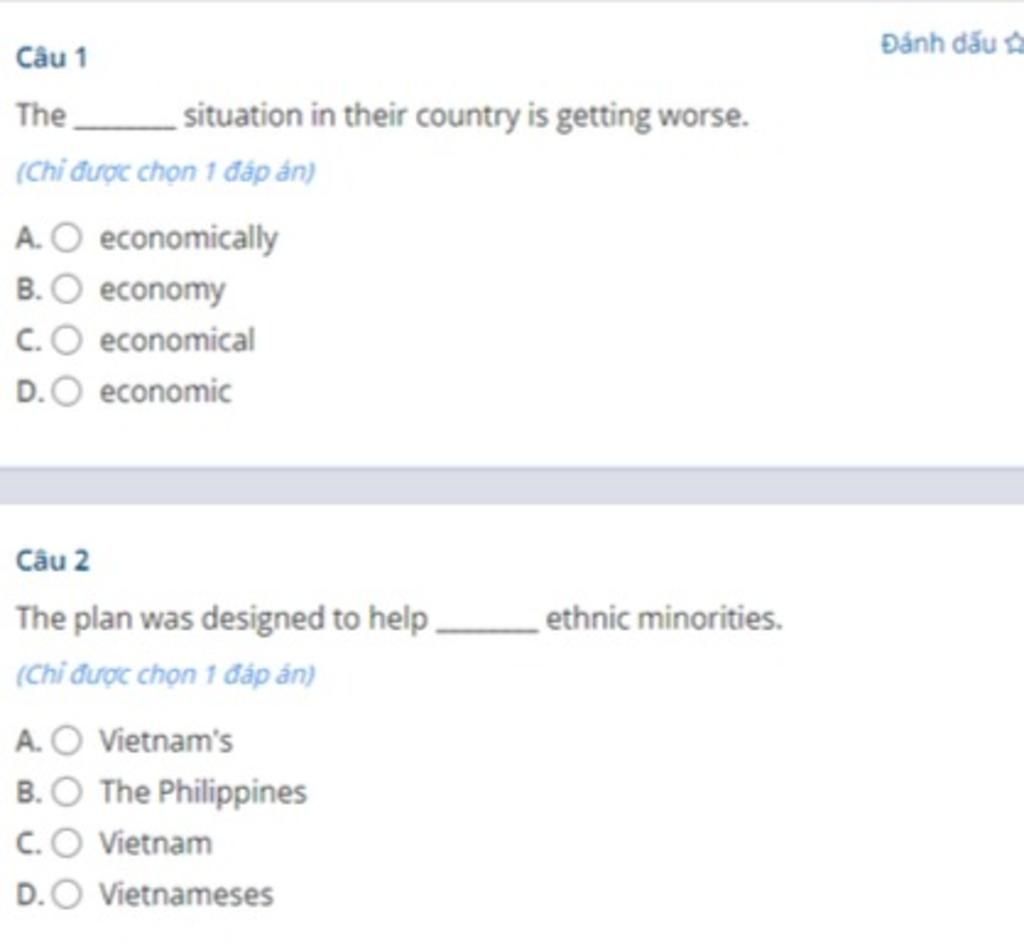Mark the economic radio button
1024x951 pixels.
coord(67,392)
